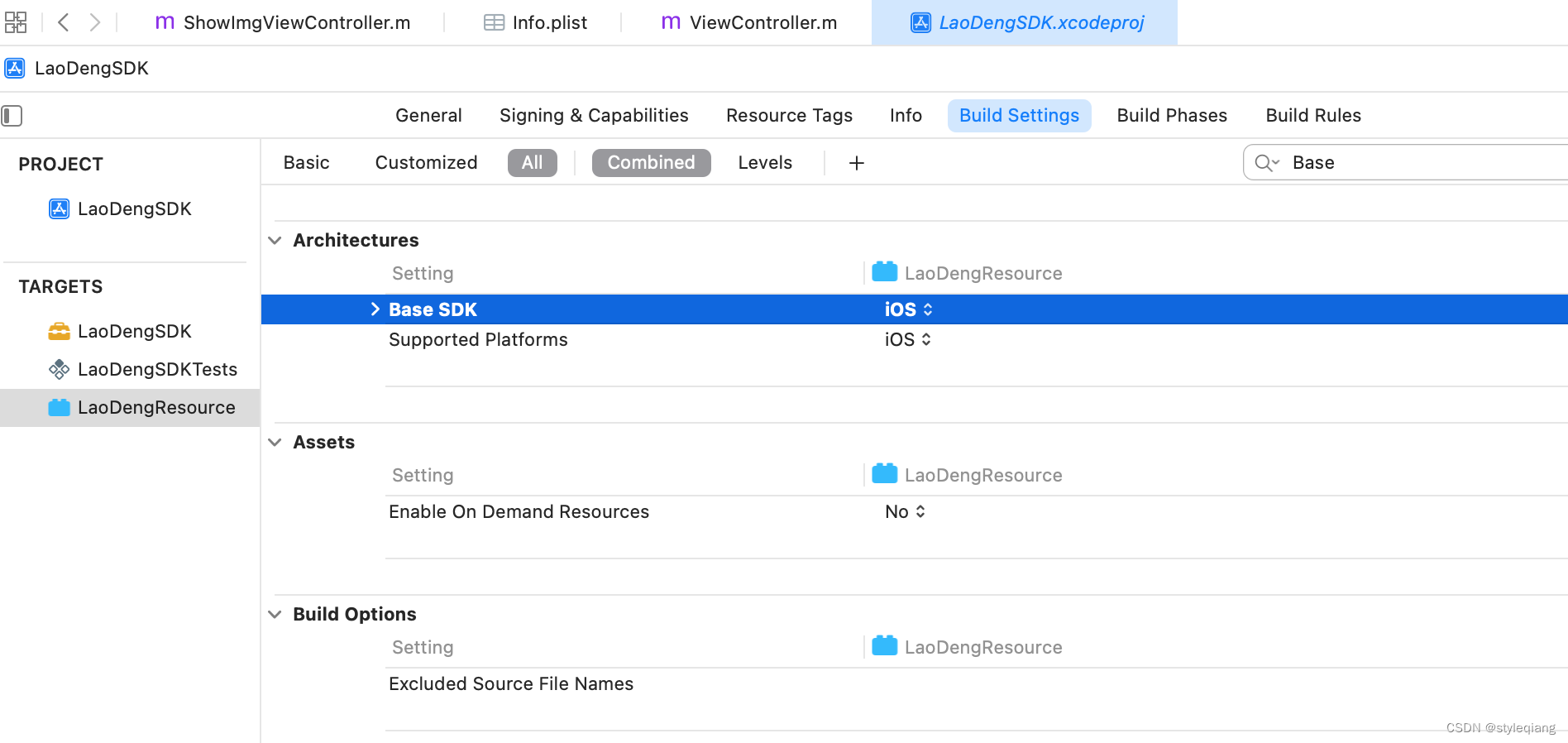Collapse the Build Options section
Screen dimensions: 1568x743
click(275, 614)
